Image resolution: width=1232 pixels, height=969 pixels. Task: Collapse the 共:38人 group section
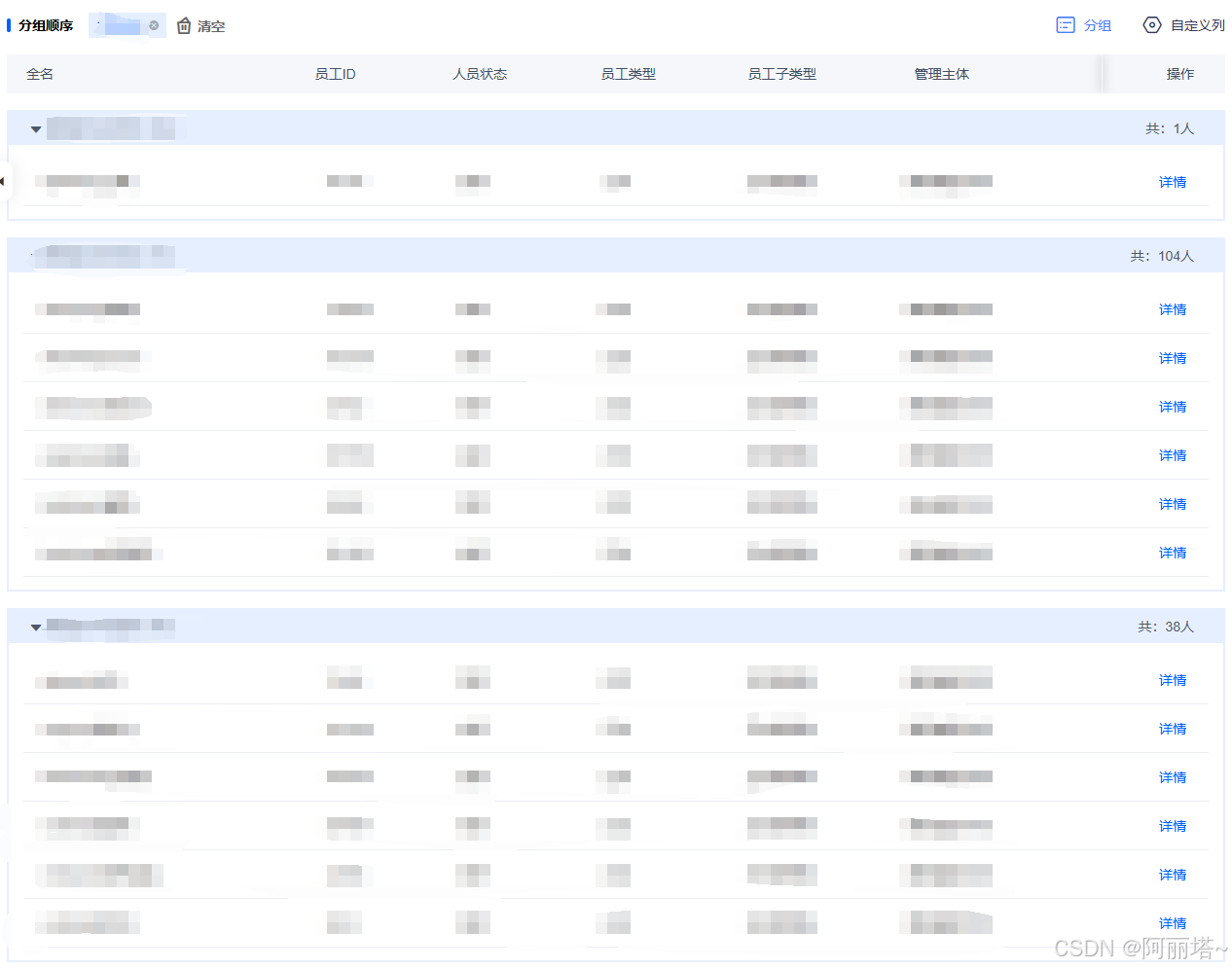coord(36,626)
